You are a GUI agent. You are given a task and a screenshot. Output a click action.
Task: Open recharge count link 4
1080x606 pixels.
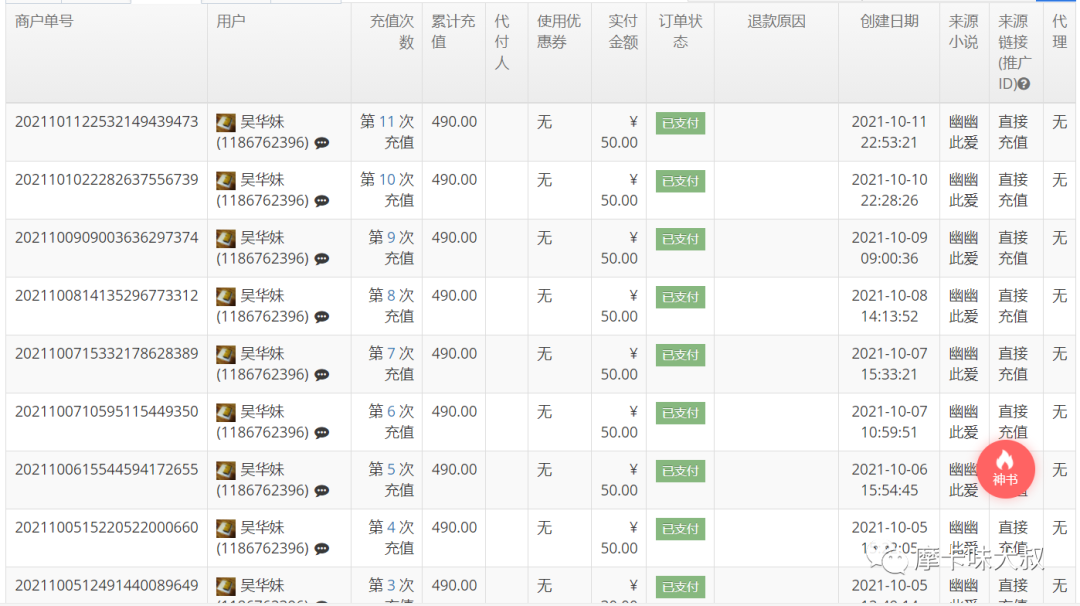point(391,527)
